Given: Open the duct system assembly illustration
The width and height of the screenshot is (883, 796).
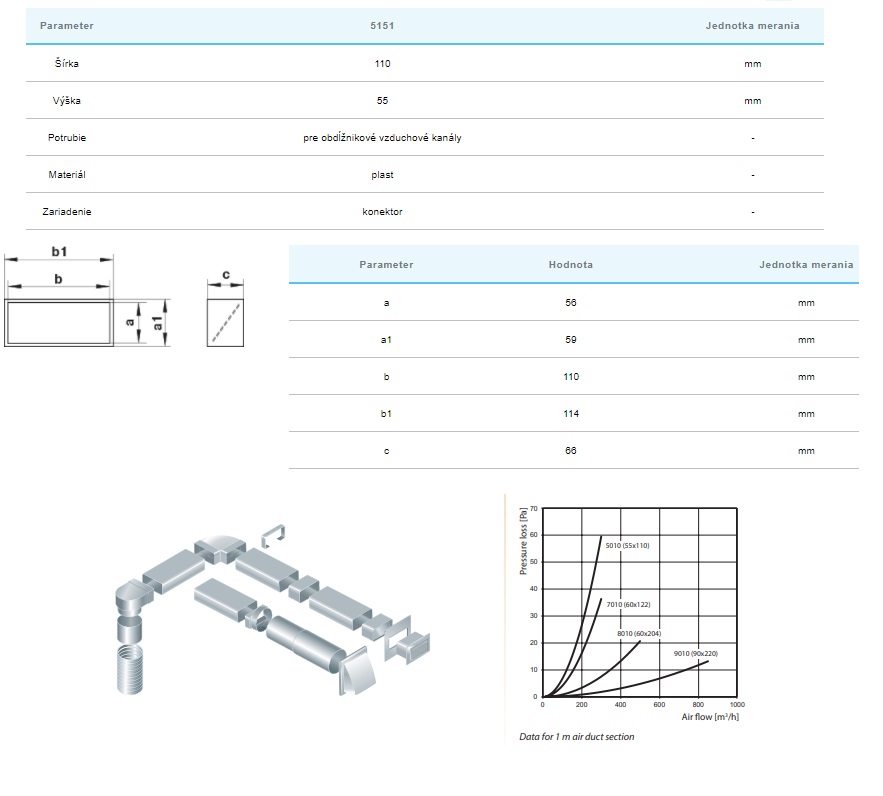Looking at the screenshot, I should tap(270, 608).
